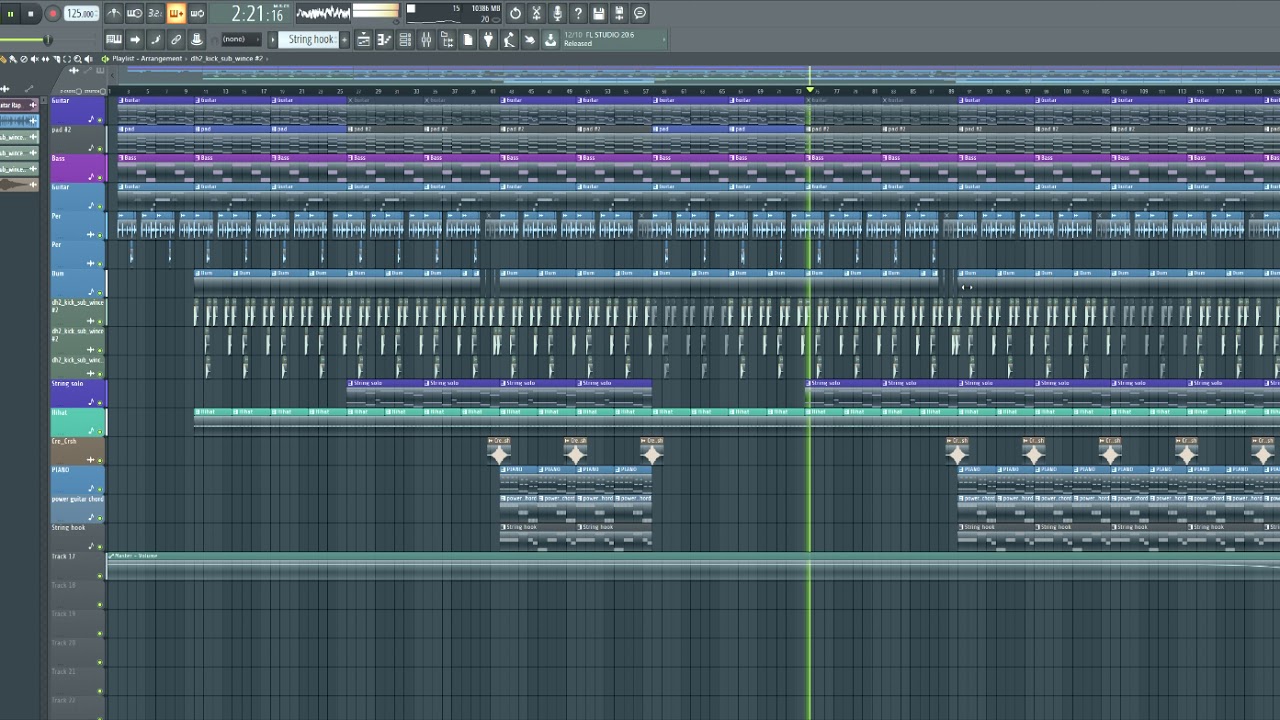Open the Browser view icon
Screen dimensions: 1280x720
click(447, 39)
